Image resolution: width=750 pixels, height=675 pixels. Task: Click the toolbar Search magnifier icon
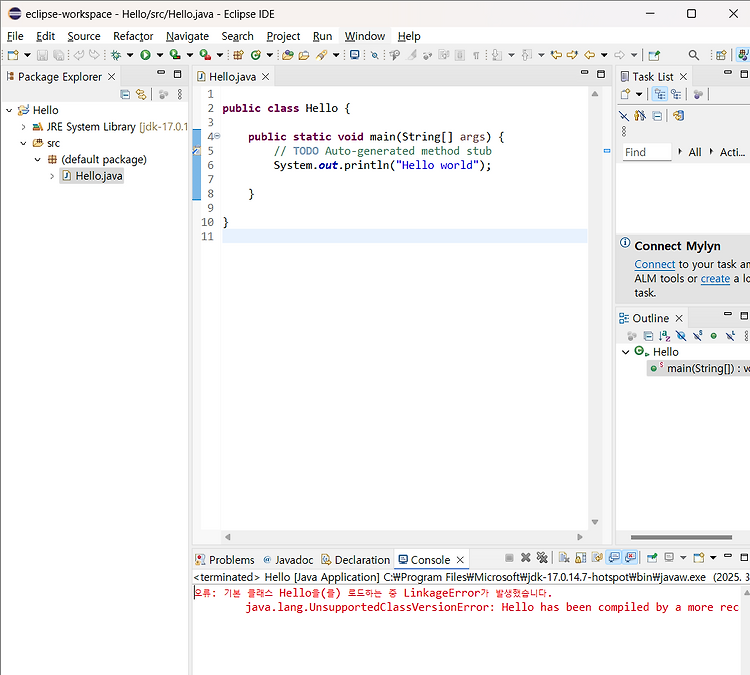(x=694, y=55)
